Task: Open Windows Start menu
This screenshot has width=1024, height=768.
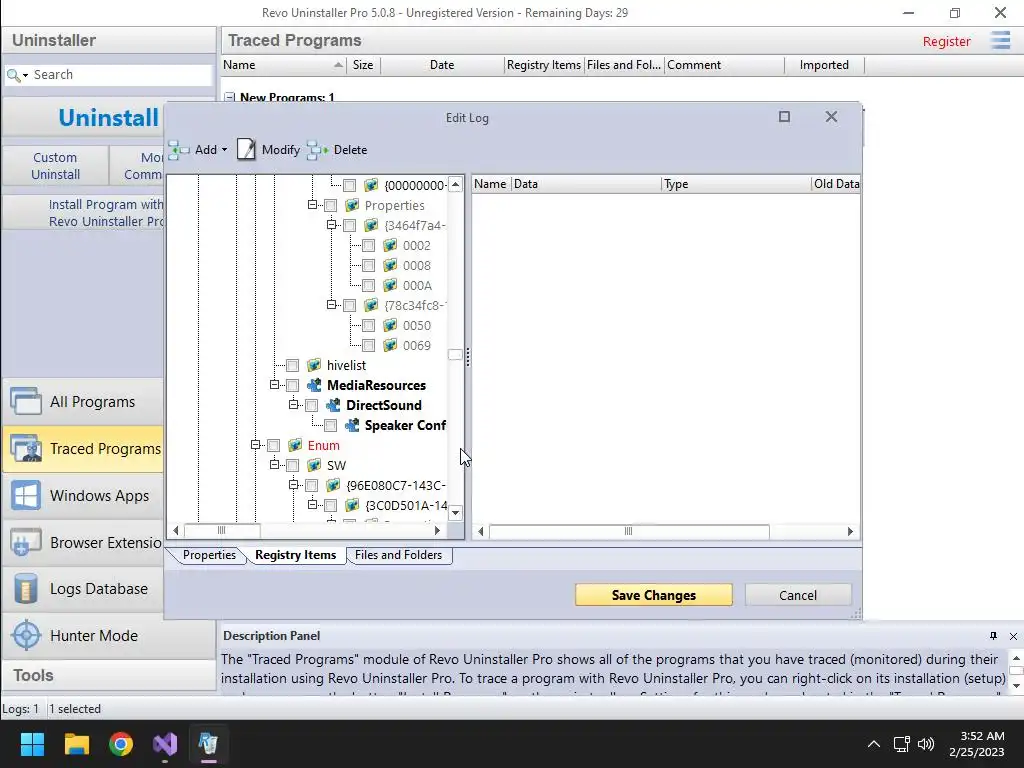Action: (x=32, y=744)
